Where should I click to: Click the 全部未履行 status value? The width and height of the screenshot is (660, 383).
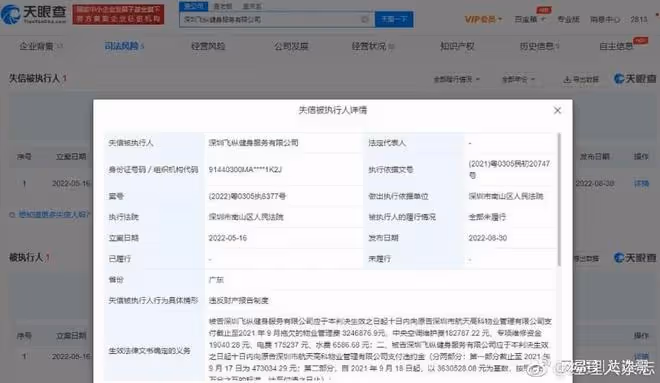click(x=487, y=217)
